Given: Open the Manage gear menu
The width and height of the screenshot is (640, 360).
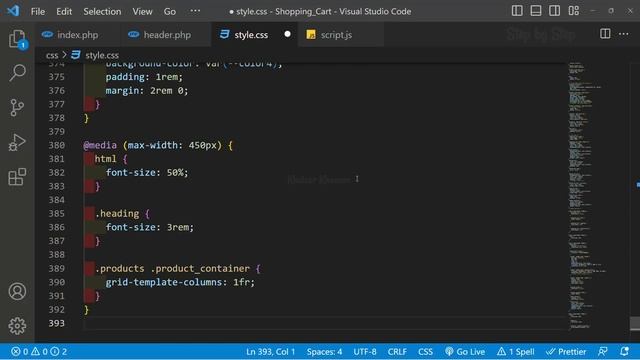Looking at the screenshot, I should pyautogui.click(x=17, y=326).
